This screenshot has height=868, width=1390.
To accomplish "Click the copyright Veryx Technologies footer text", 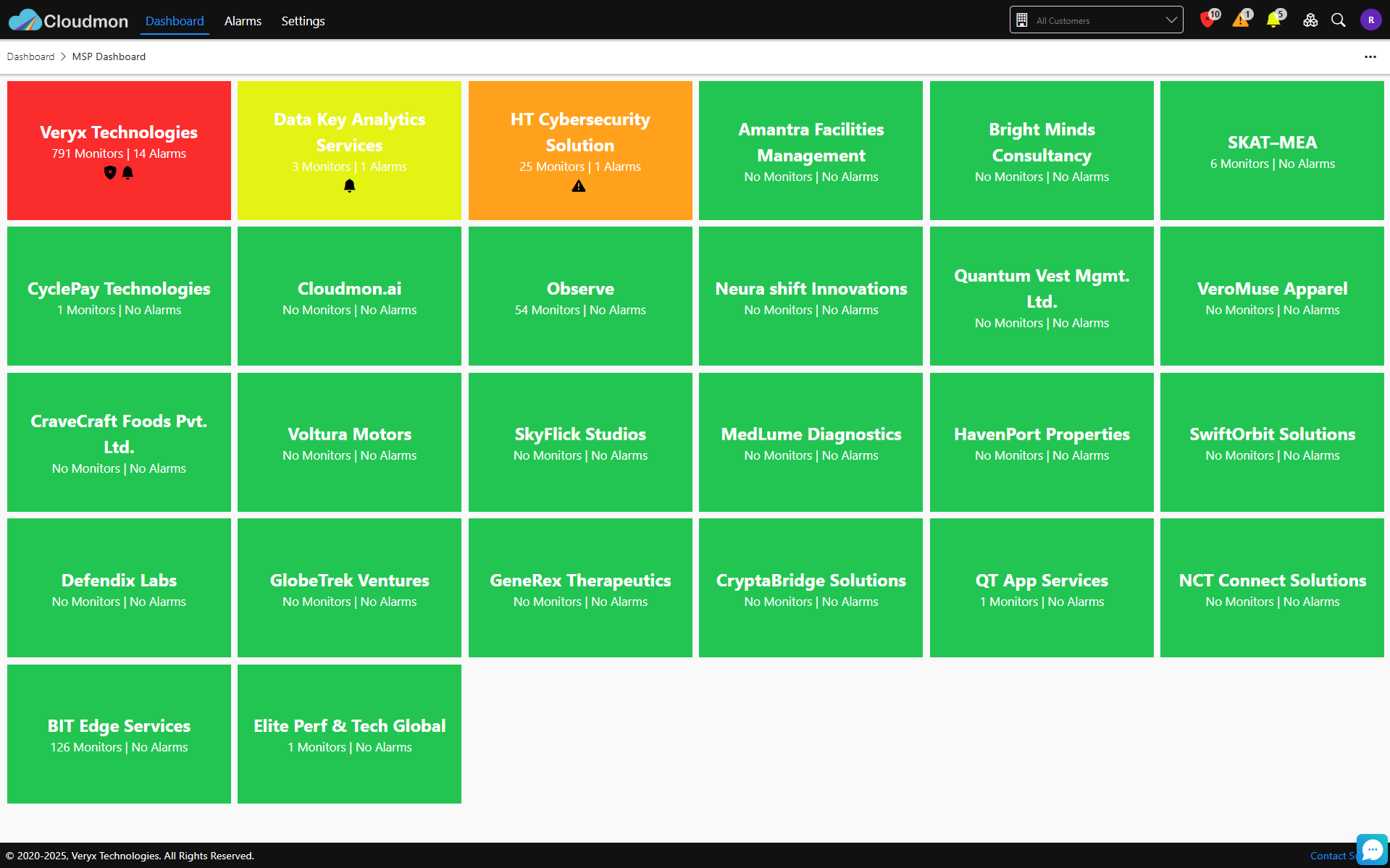I will [x=130, y=856].
